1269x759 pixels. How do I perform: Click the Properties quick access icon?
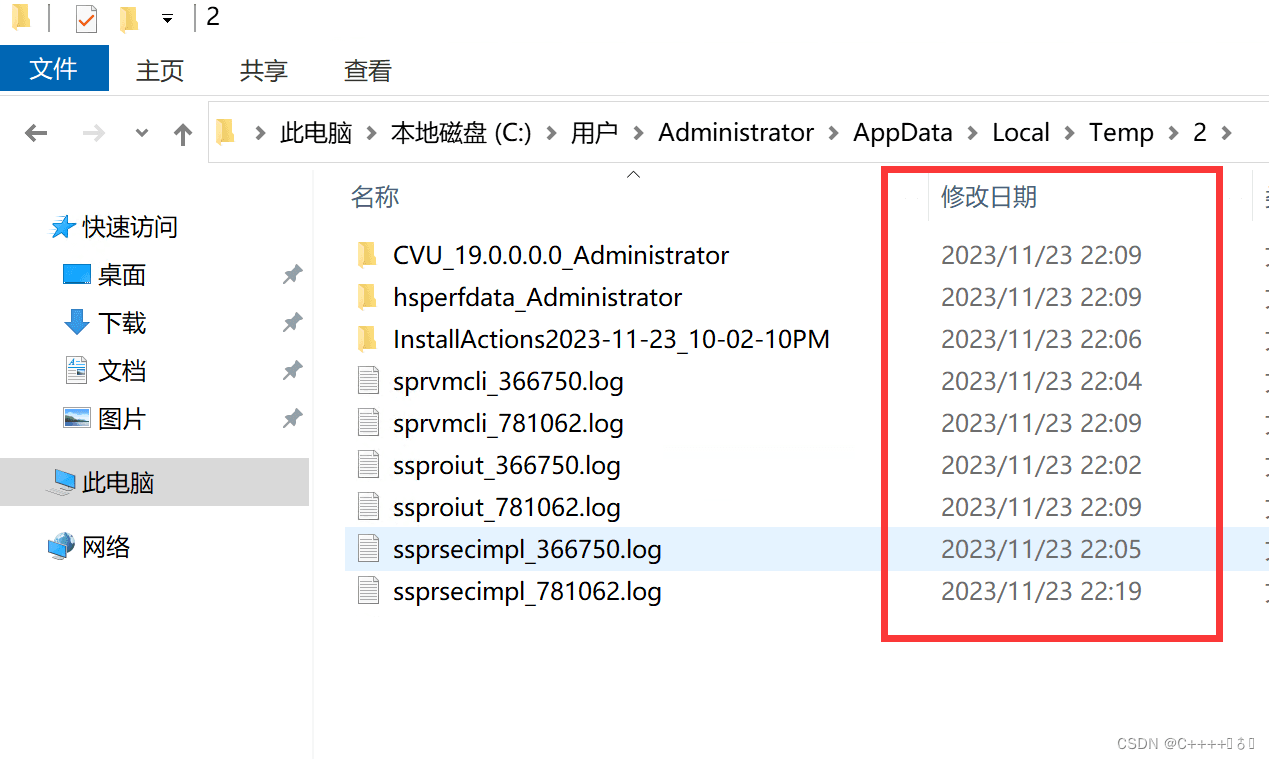pyautogui.click(x=86, y=18)
